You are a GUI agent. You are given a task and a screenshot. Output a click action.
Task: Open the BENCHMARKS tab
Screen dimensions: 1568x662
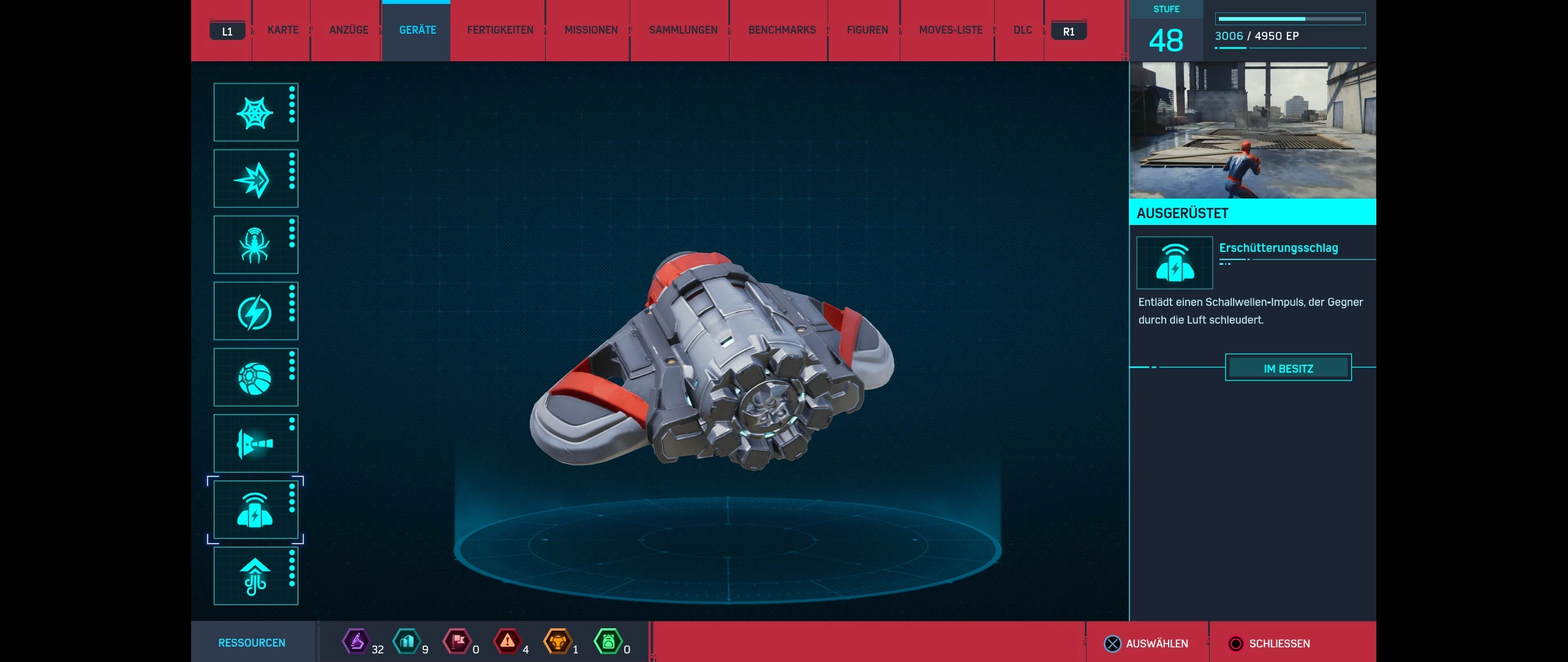point(782,30)
